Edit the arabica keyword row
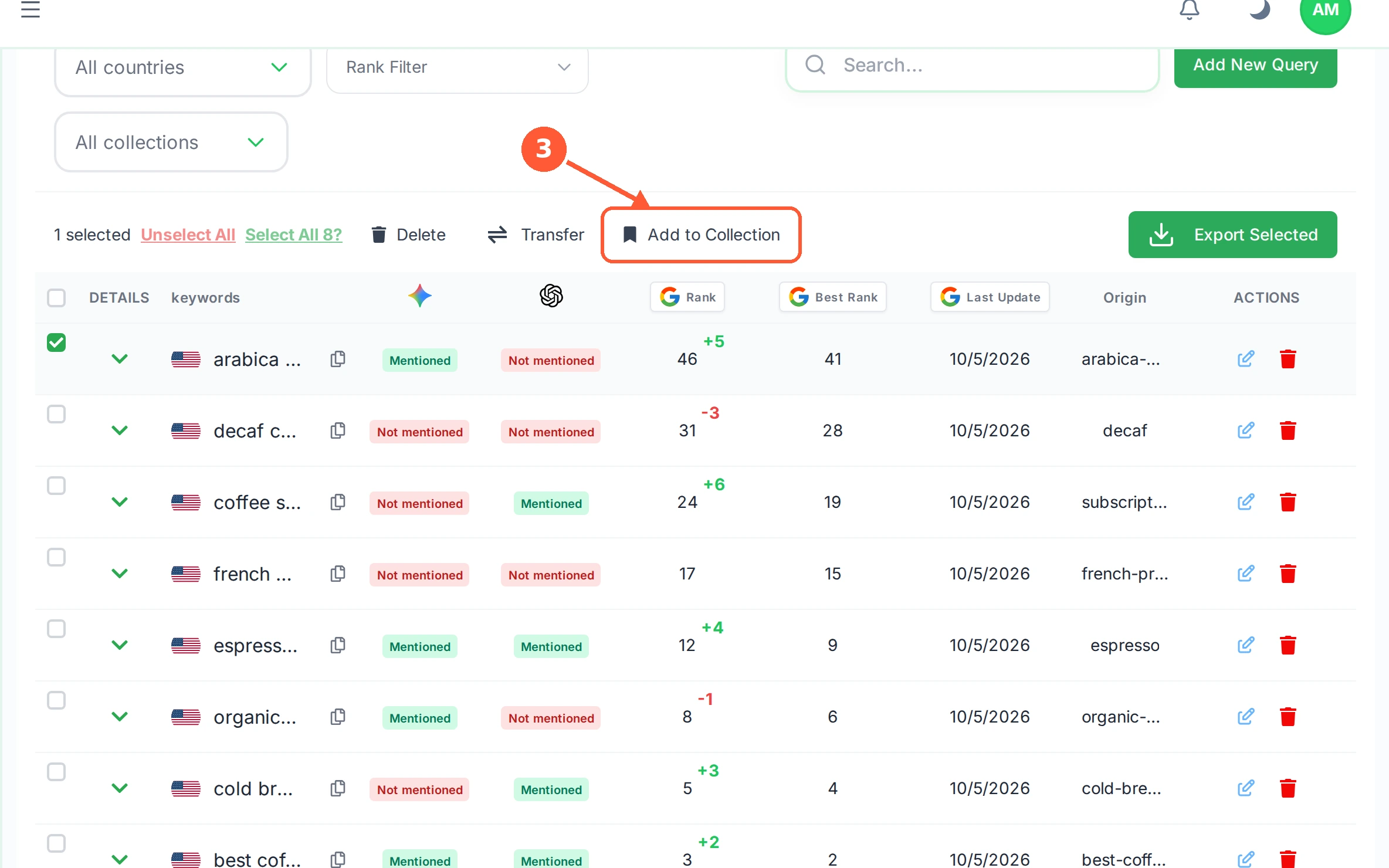The height and width of the screenshot is (868, 1389). click(x=1246, y=359)
